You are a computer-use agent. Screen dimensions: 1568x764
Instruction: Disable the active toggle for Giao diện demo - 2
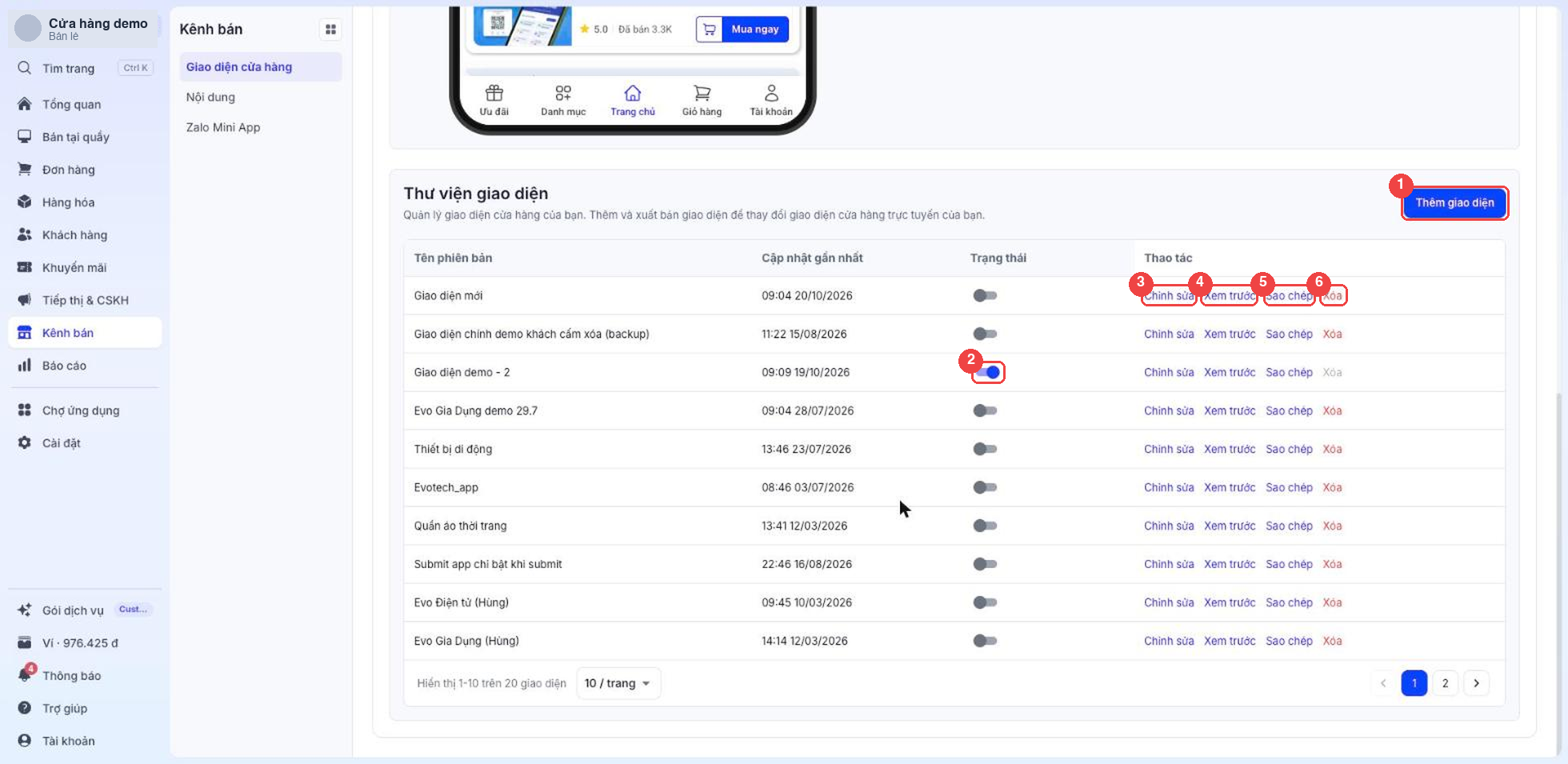tap(988, 372)
